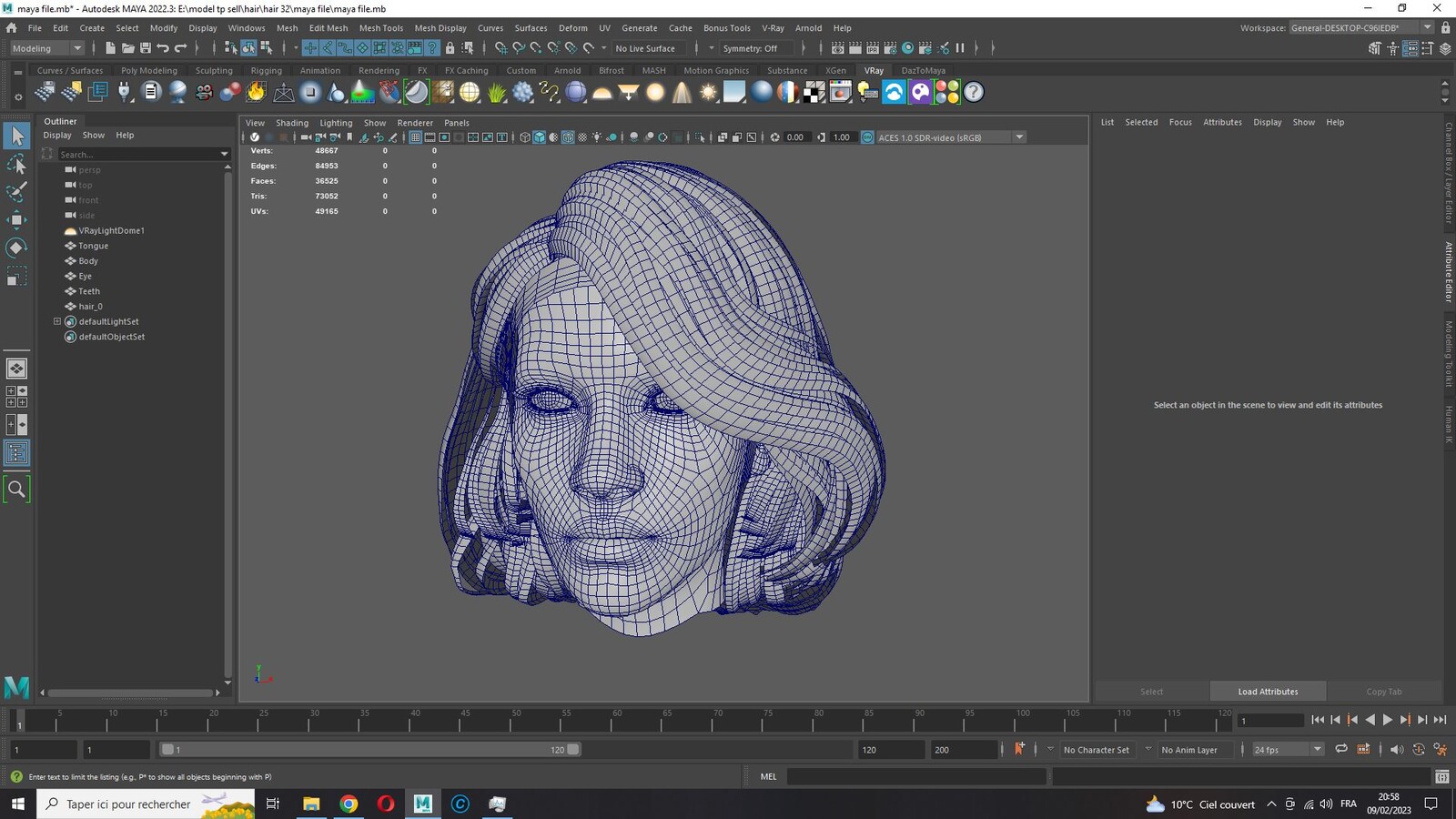Toggle audio mute on timeline
The width and height of the screenshot is (1456, 819).
click(1397, 749)
